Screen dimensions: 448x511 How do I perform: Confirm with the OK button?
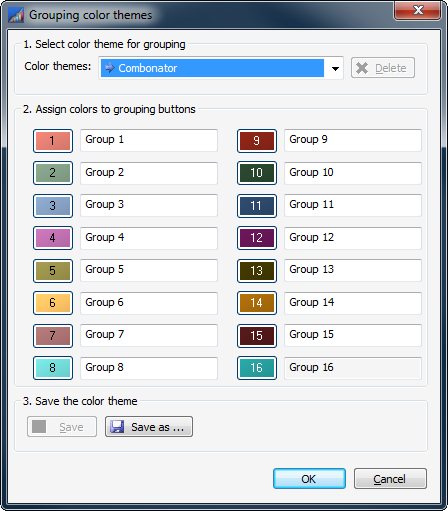(309, 479)
